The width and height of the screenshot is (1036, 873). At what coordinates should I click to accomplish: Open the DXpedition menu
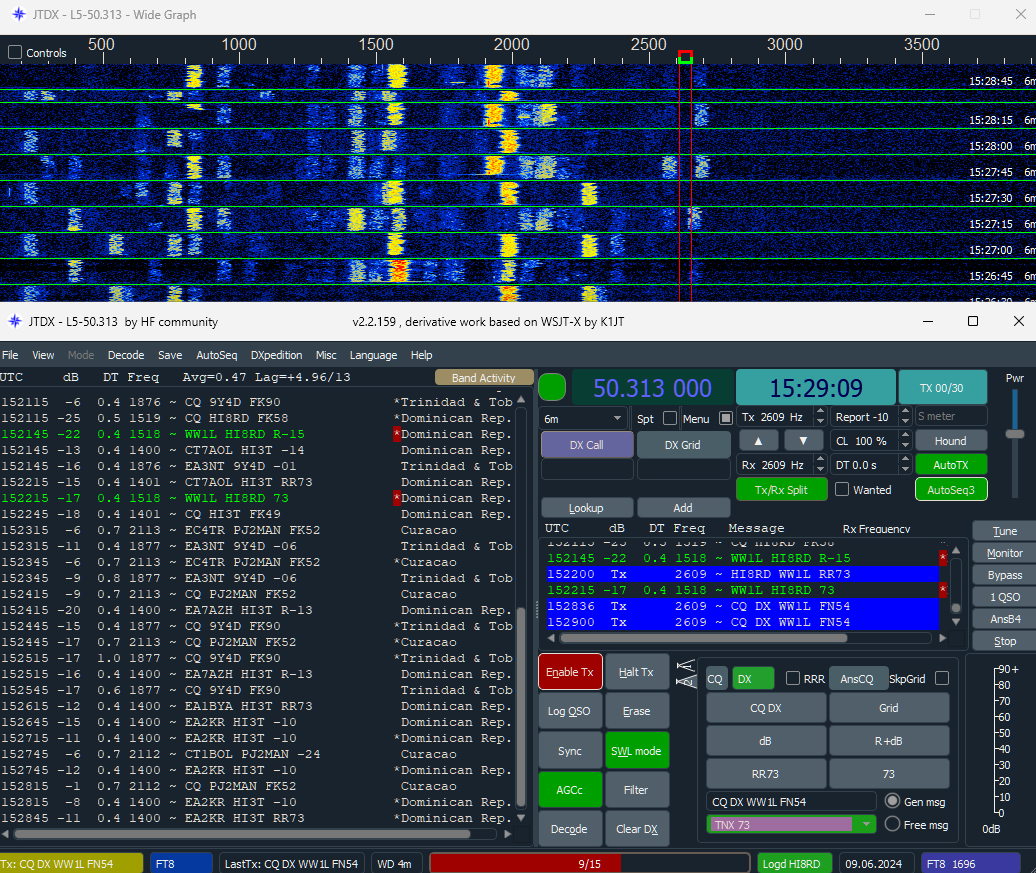[276, 355]
